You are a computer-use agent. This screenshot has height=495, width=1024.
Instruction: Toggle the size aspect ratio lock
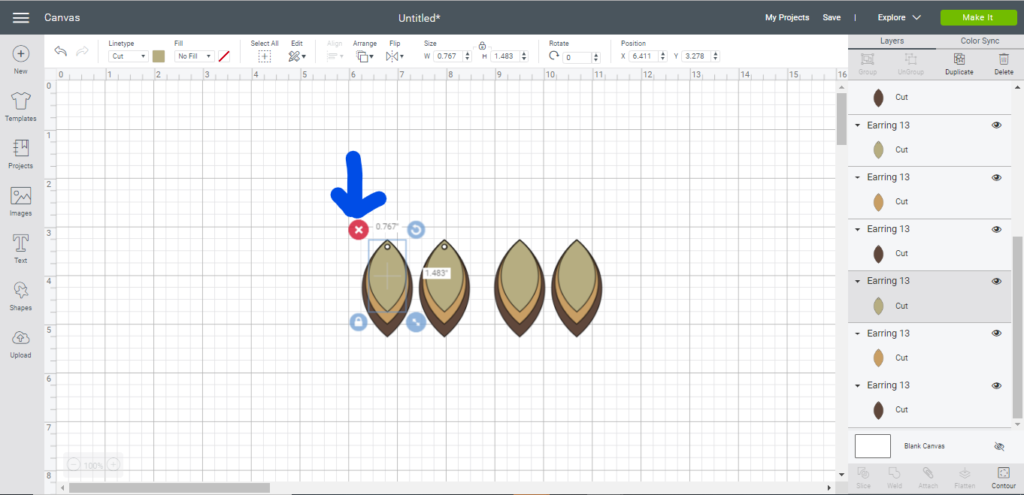(x=482, y=46)
